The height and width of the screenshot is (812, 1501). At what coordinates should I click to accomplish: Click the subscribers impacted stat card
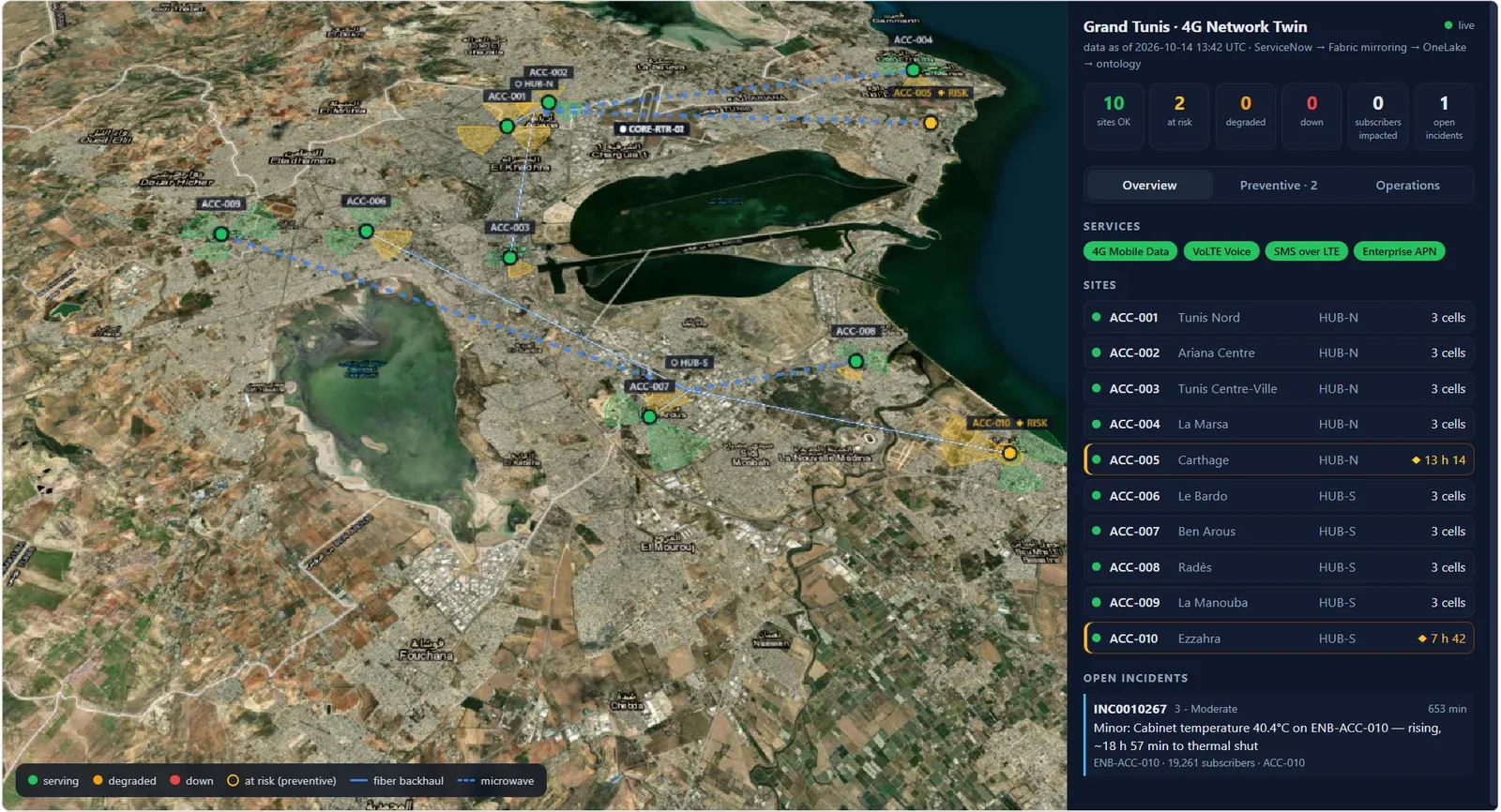click(1378, 116)
